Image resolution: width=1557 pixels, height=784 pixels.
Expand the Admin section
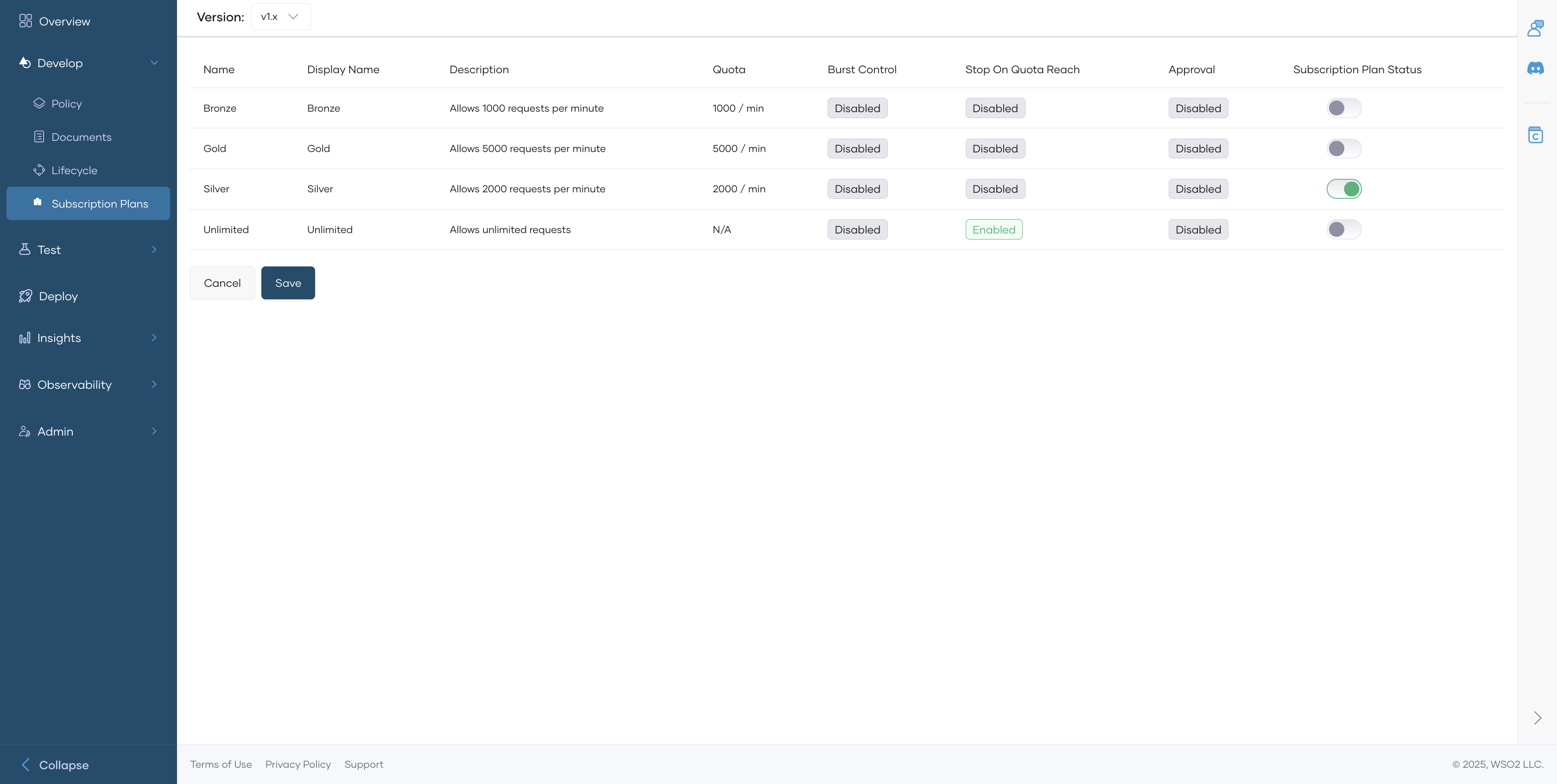[x=54, y=431]
